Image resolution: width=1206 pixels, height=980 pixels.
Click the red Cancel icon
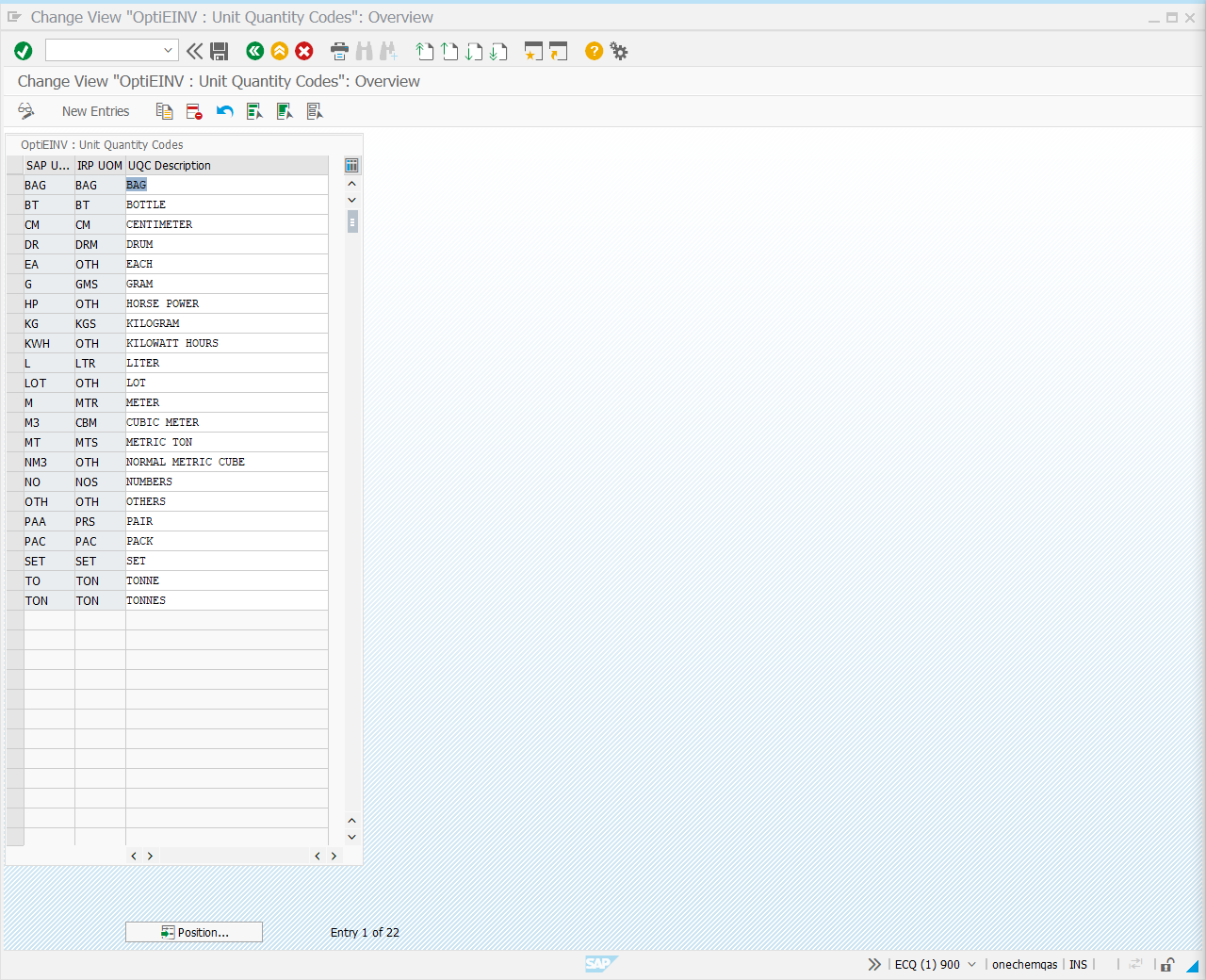coord(303,51)
